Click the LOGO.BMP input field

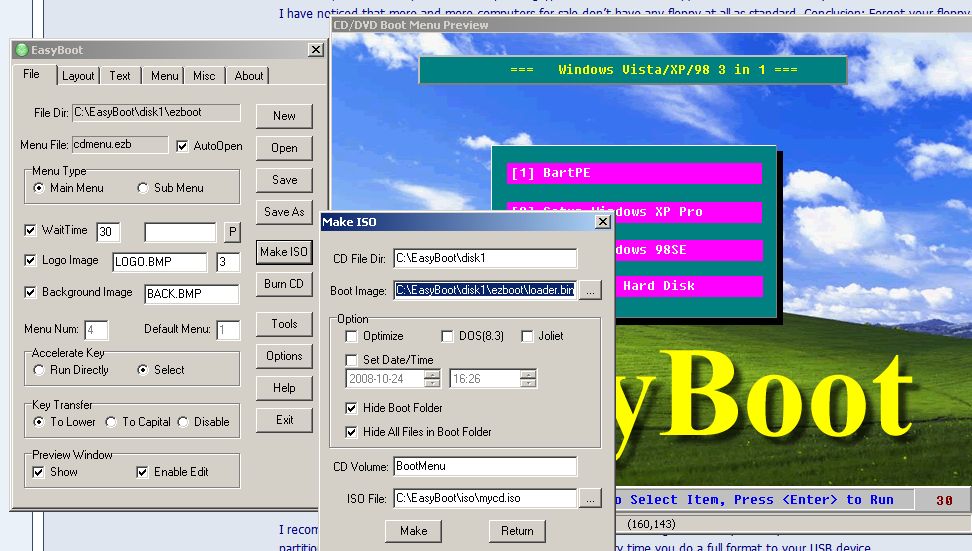pyautogui.click(x=159, y=262)
